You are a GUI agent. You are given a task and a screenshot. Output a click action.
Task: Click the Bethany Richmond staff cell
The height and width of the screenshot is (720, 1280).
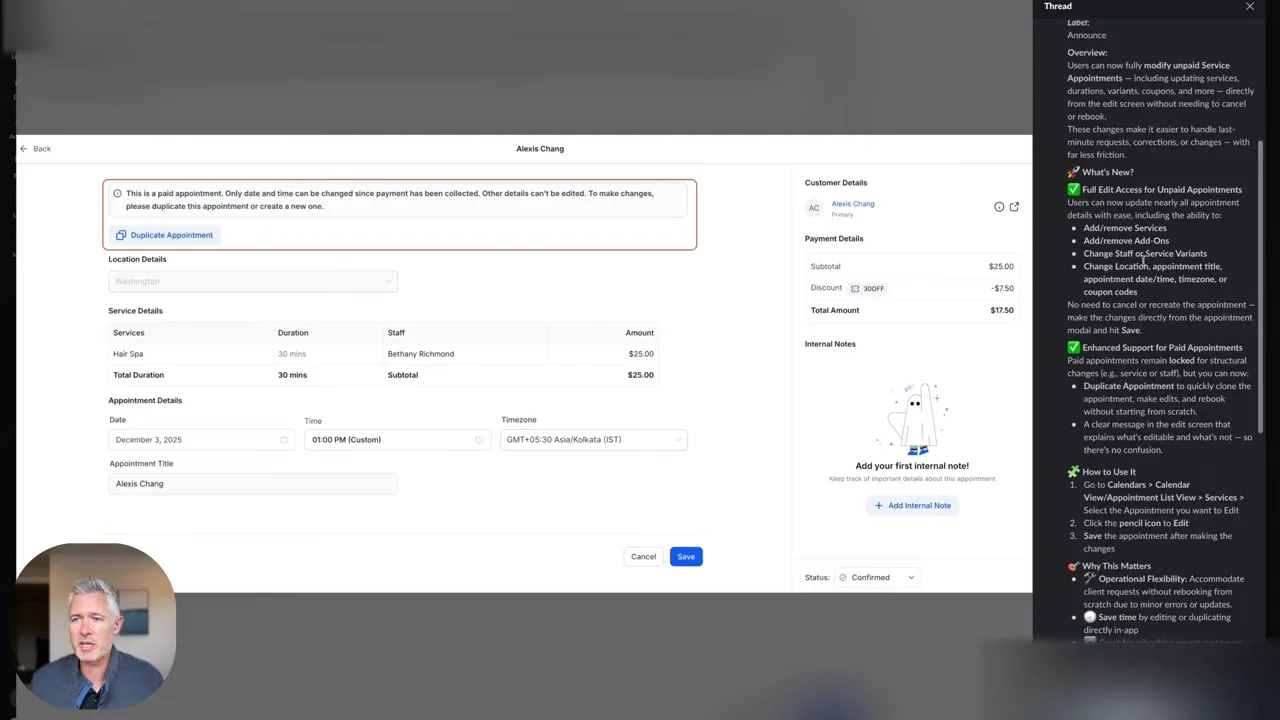tap(421, 354)
